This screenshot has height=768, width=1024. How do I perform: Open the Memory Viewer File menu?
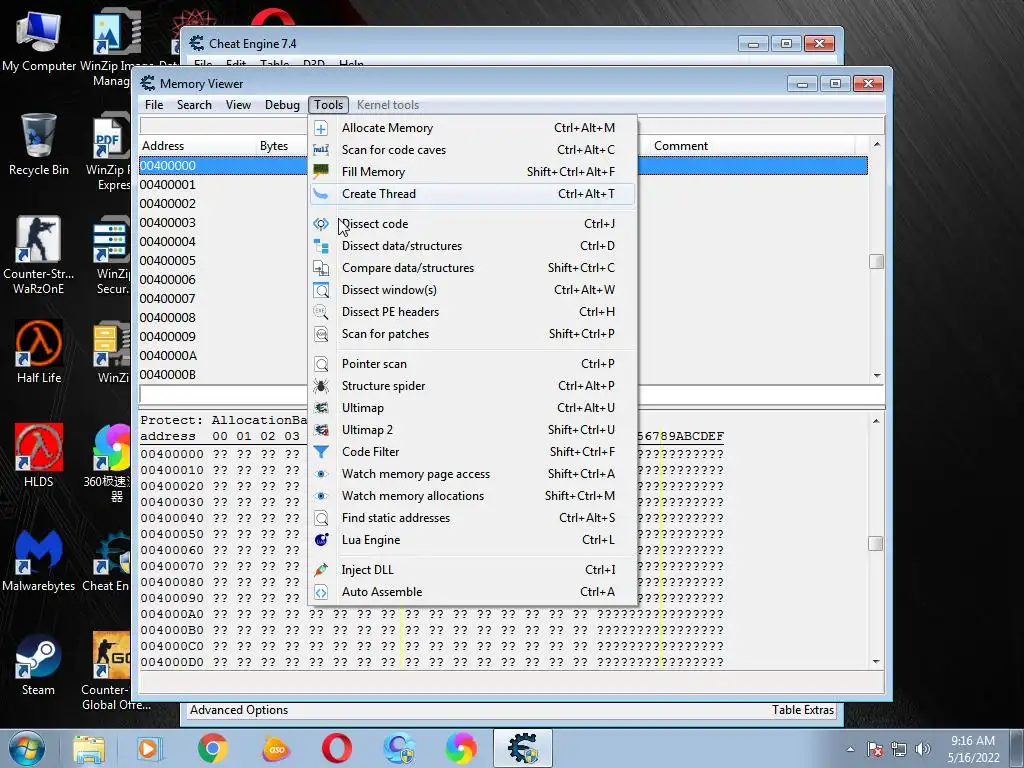point(154,105)
